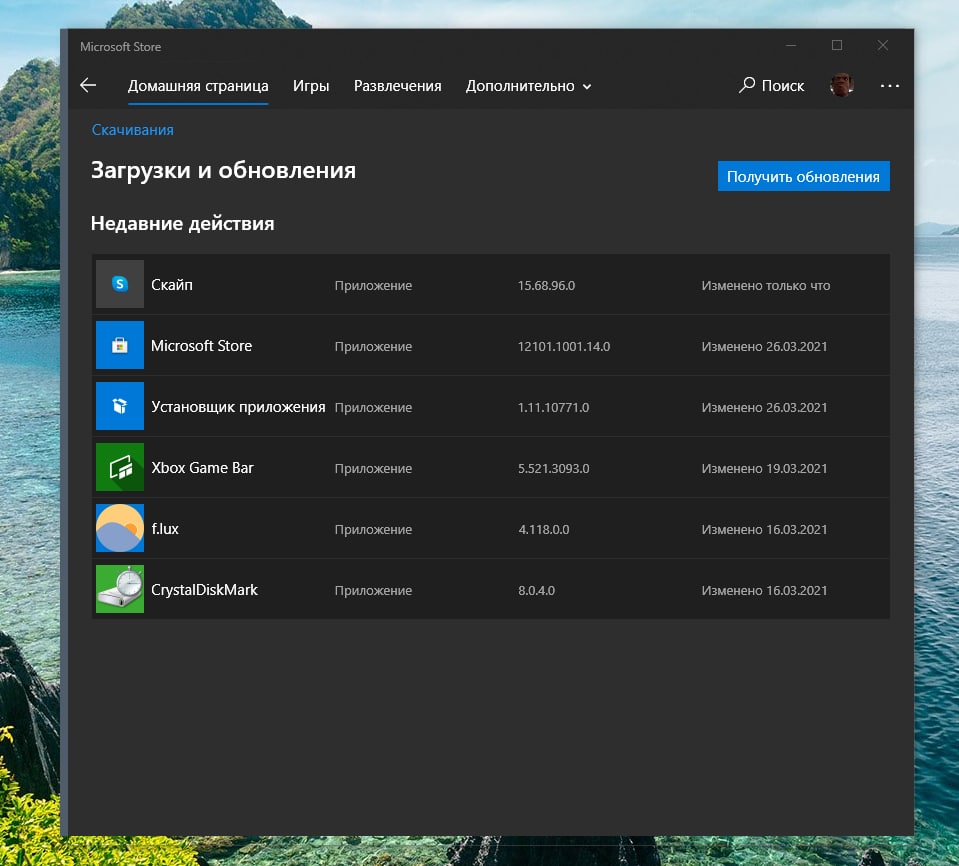Open the Развлечения tab
959x866 pixels.
398,86
